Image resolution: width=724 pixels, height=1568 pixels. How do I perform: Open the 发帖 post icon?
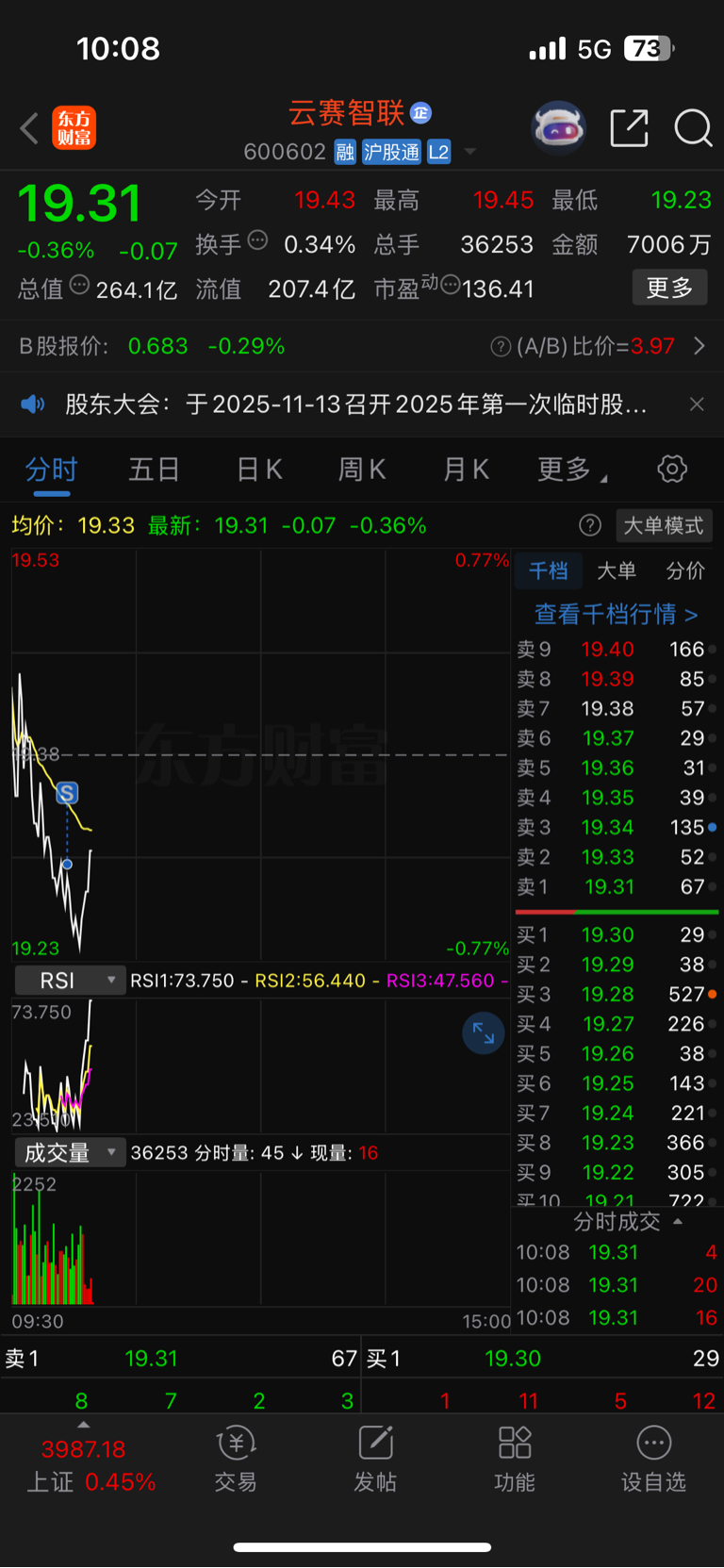[375, 1460]
